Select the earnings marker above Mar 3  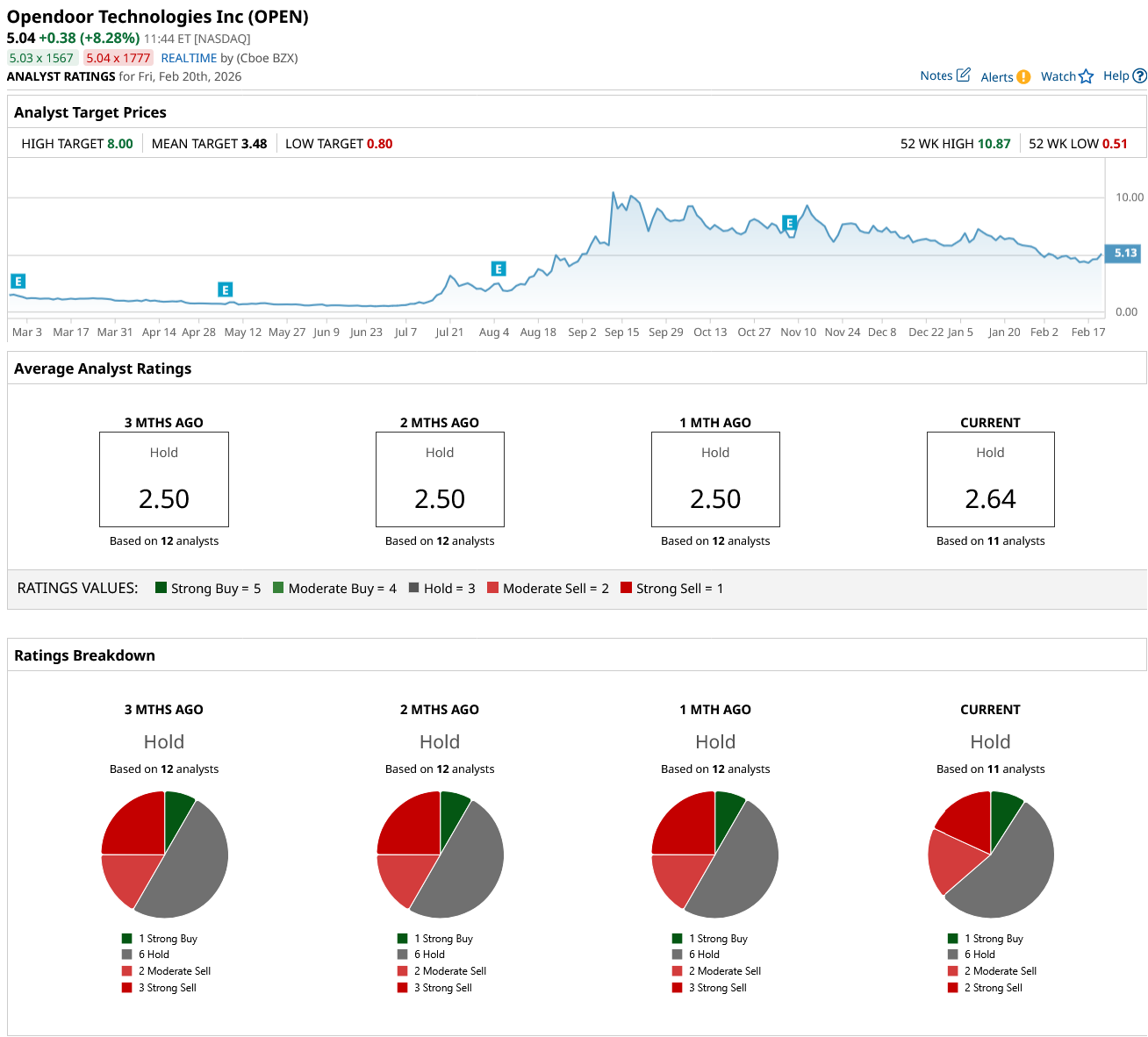click(x=18, y=282)
